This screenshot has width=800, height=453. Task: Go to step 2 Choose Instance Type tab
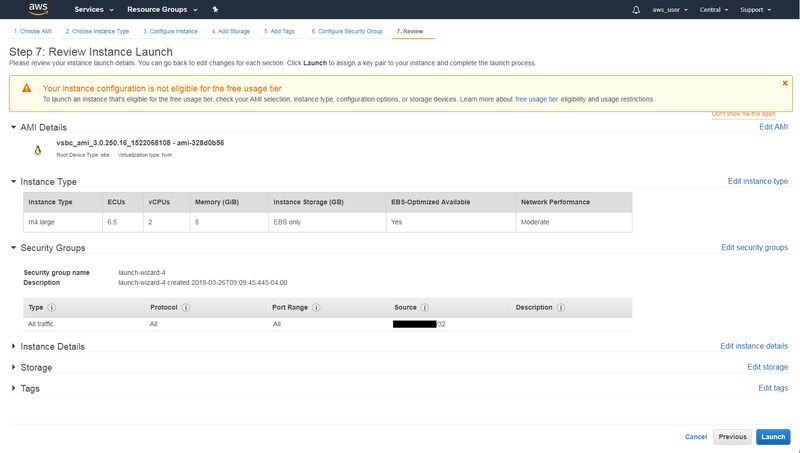click(x=97, y=31)
